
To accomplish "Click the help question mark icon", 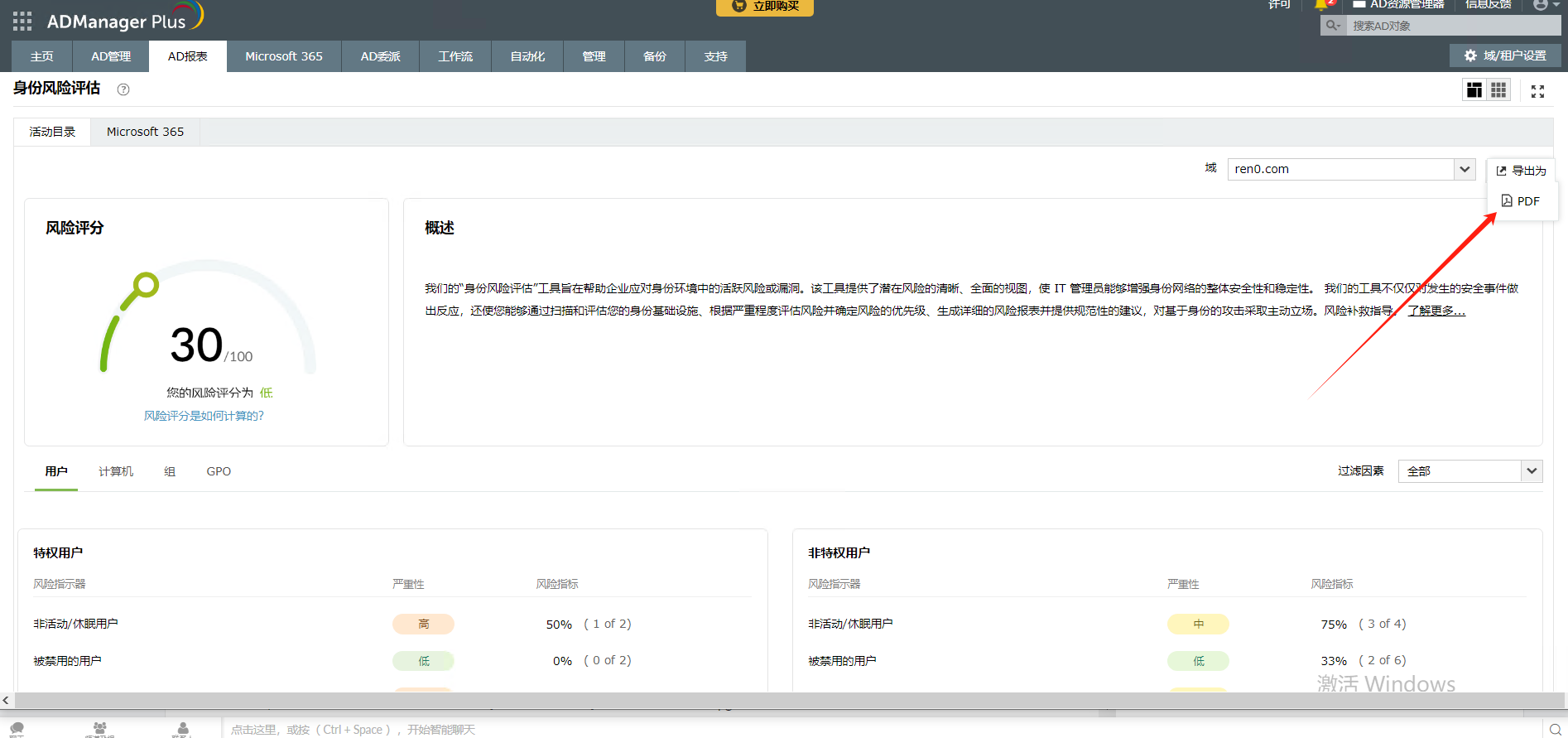I will [x=123, y=89].
